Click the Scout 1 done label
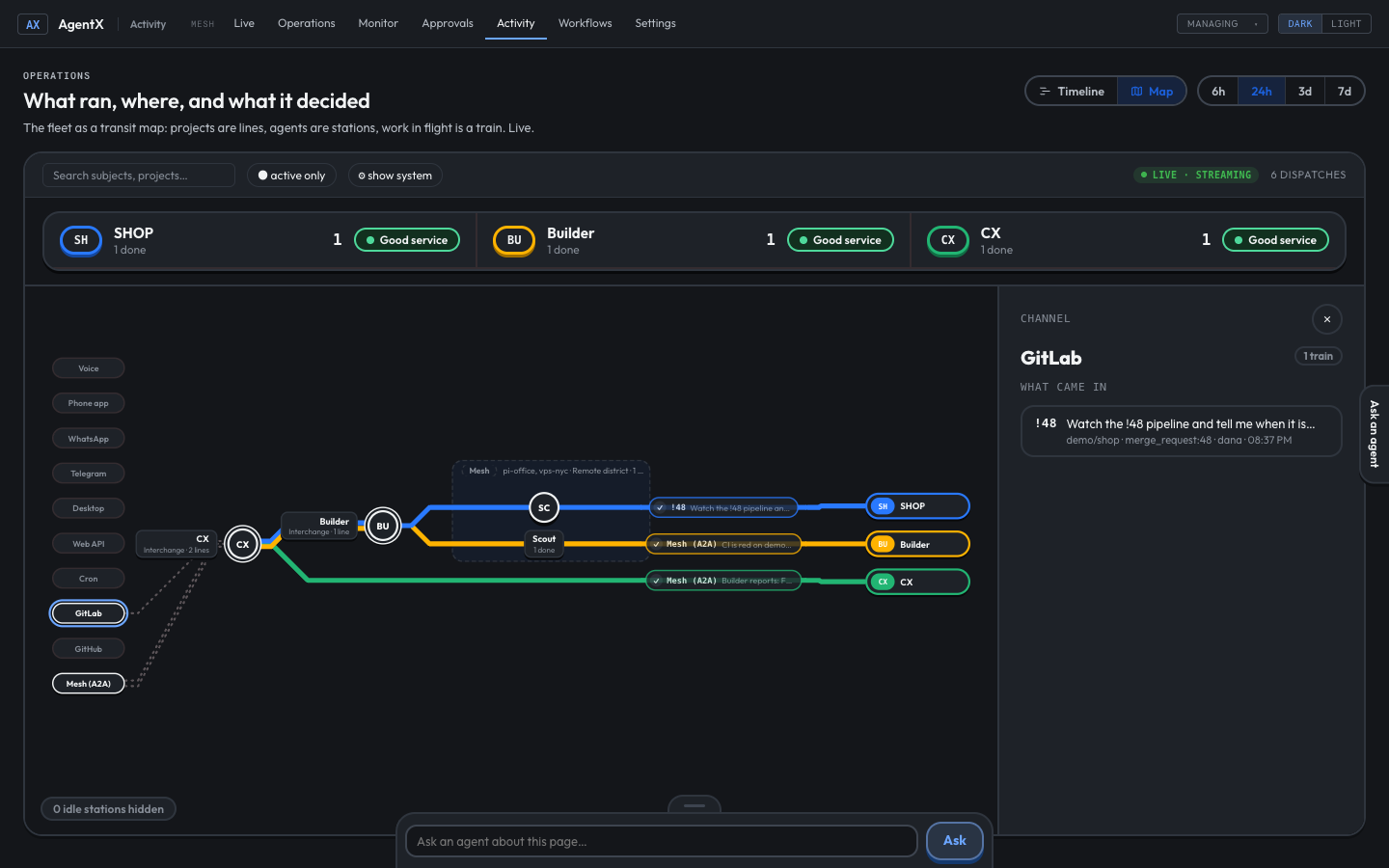Image resolution: width=1389 pixels, height=868 pixels. coord(544,544)
